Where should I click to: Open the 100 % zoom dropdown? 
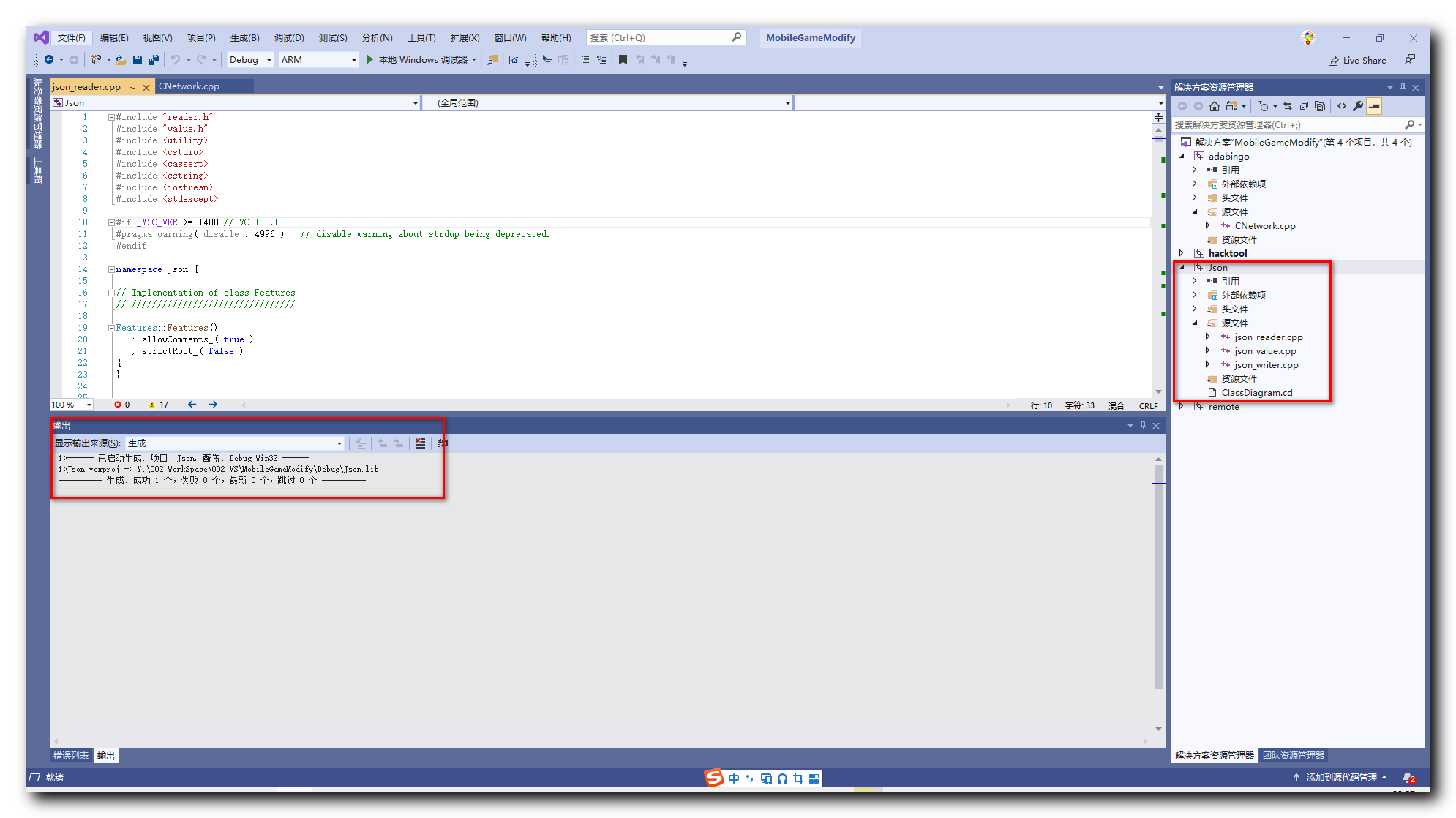pos(72,405)
